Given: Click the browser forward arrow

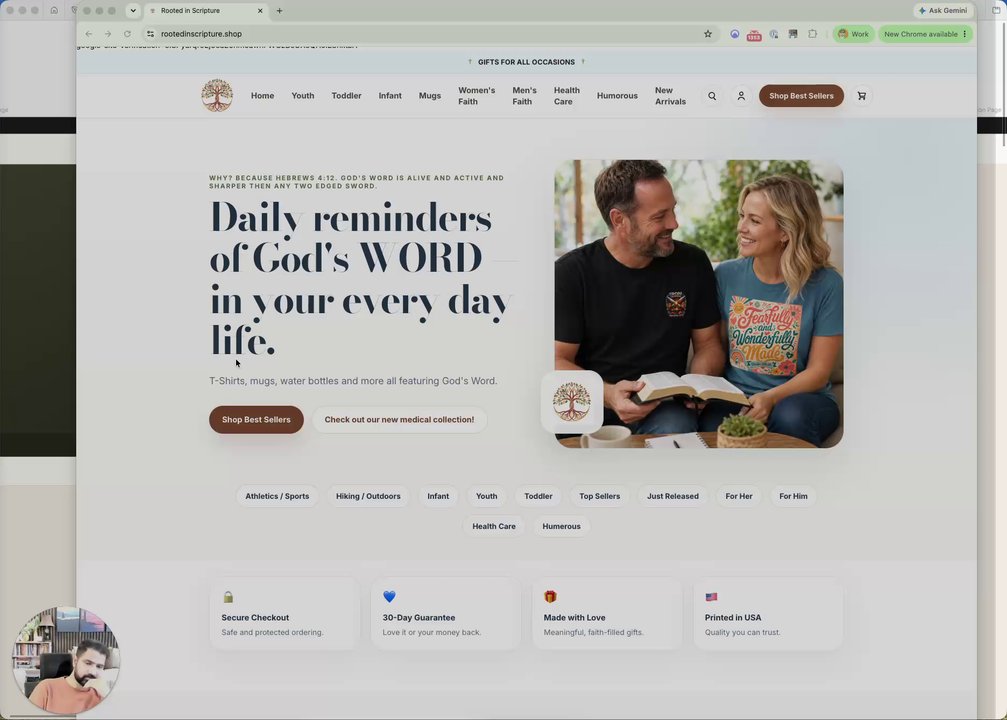Looking at the screenshot, I should 108,34.
